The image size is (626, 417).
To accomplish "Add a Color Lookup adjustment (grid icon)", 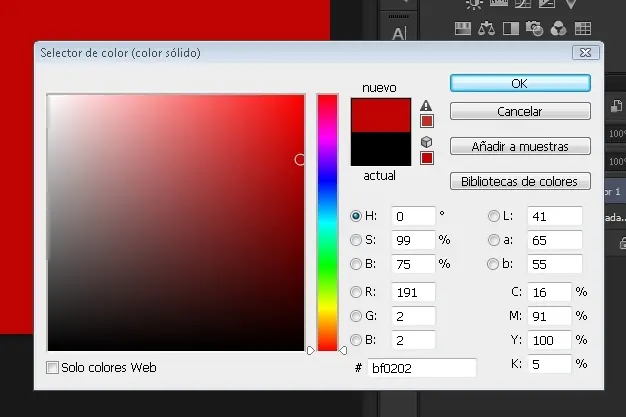I will coord(582,28).
